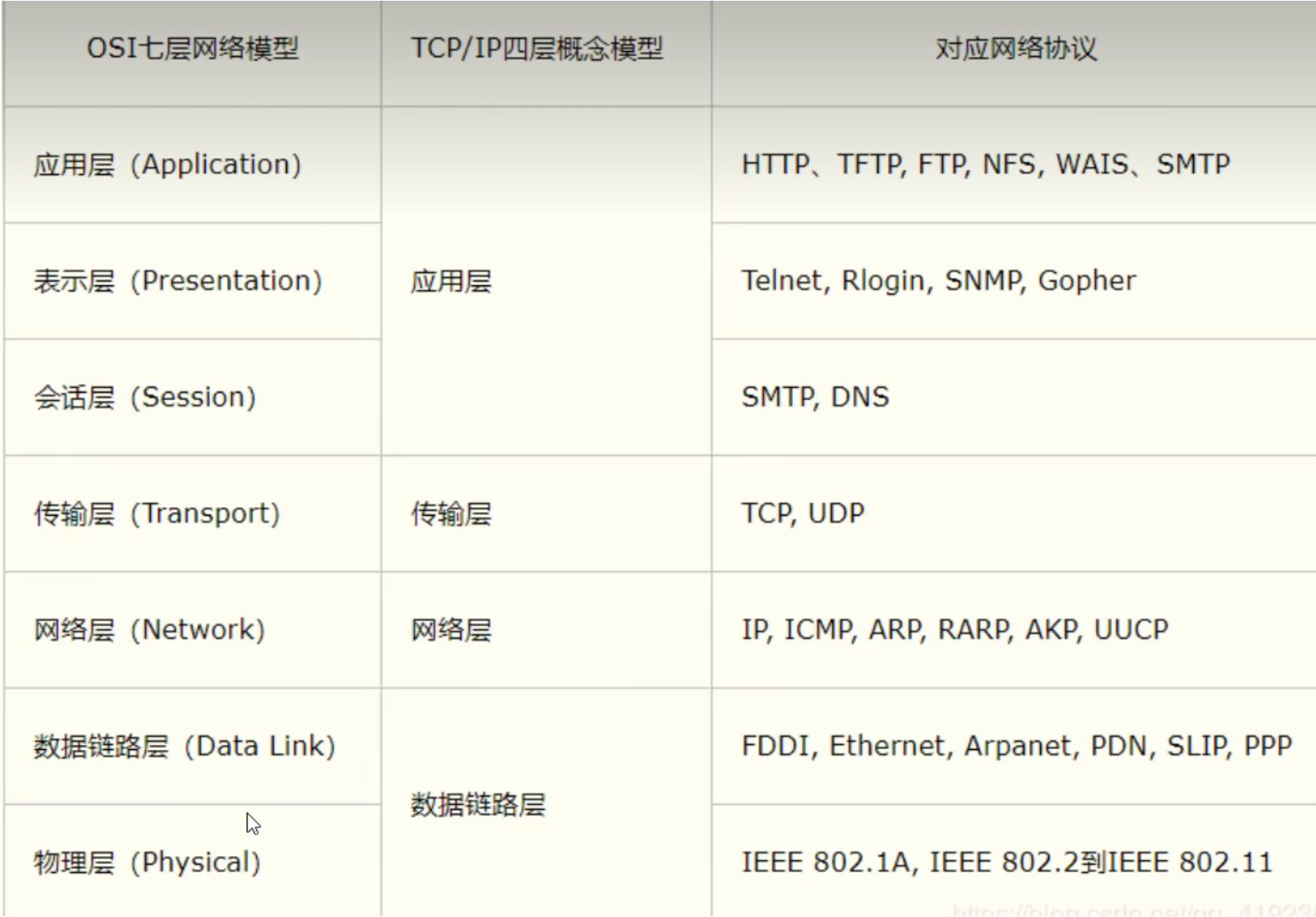Click the 'TCP/IP四层概念模型' column header

546,53
